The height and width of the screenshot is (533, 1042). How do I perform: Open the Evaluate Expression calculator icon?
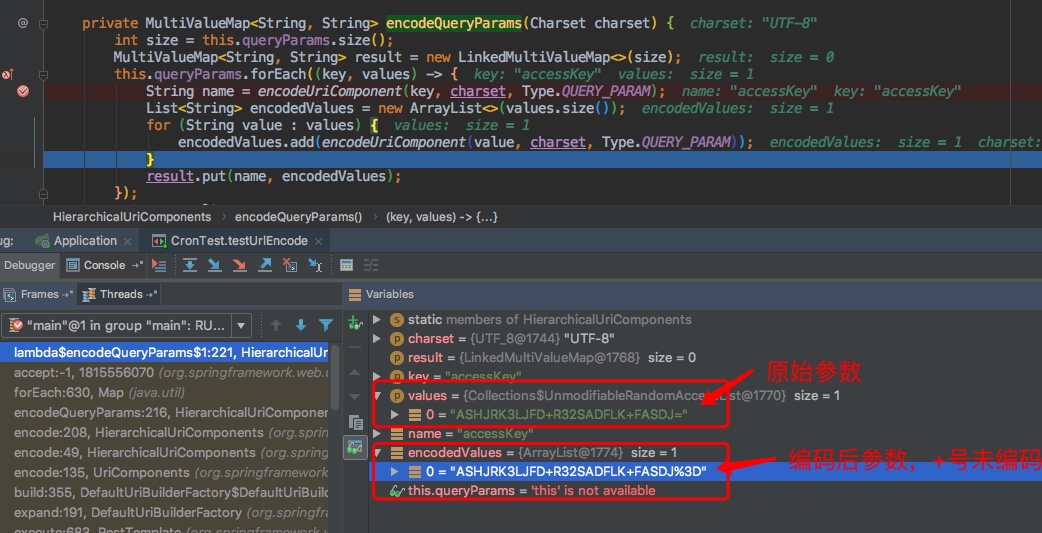pyautogui.click(x=346, y=265)
